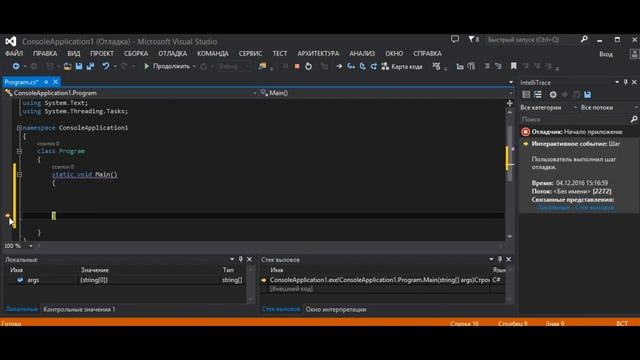Open the АРХИТЕКТУРА menu
640x360 pixels.
point(318,53)
